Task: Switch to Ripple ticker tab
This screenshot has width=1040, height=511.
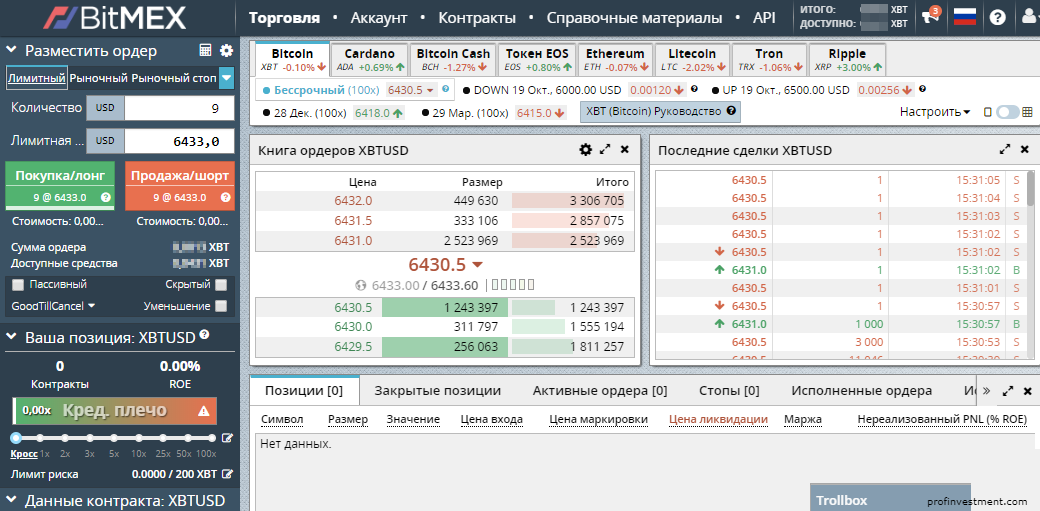Action: (x=847, y=60)
